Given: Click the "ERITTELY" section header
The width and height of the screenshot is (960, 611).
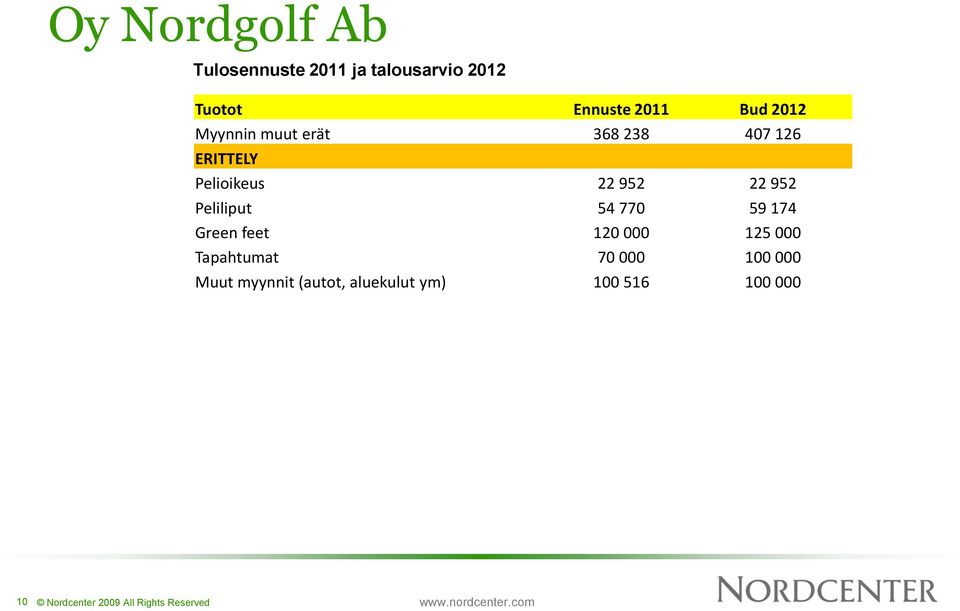Looking at the screenshot, I should (227, 159).
